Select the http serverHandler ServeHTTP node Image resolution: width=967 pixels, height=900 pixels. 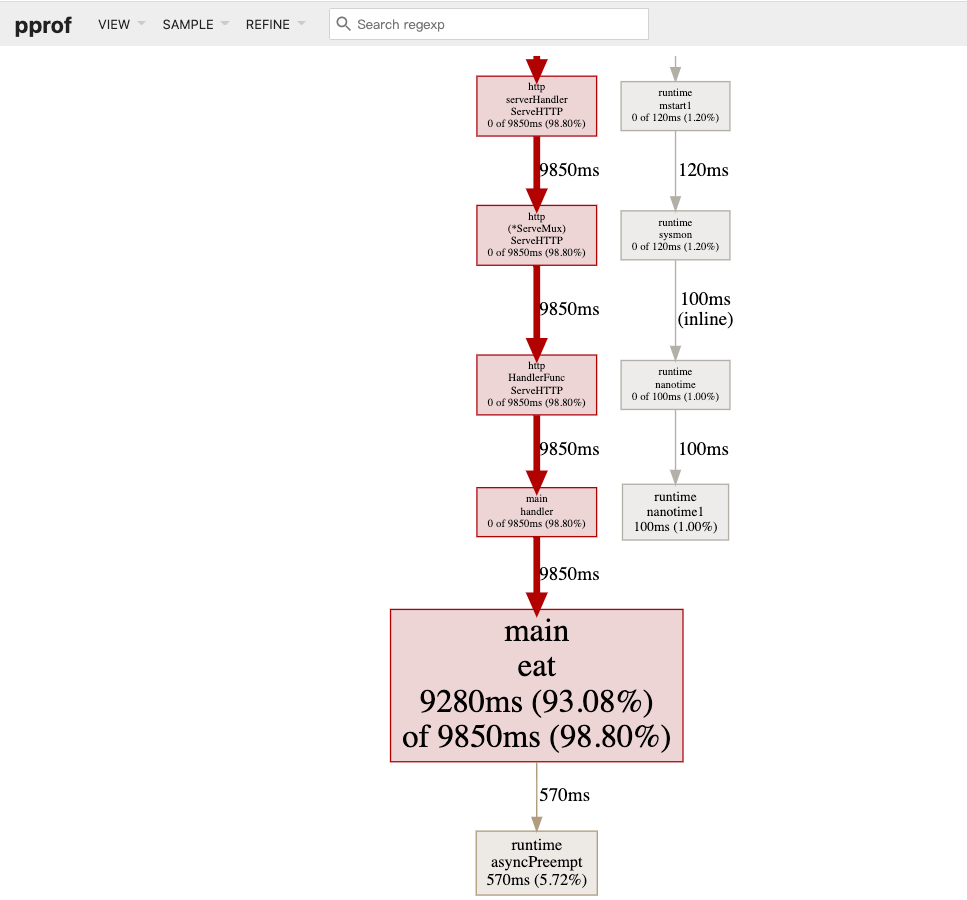[537, 106]
